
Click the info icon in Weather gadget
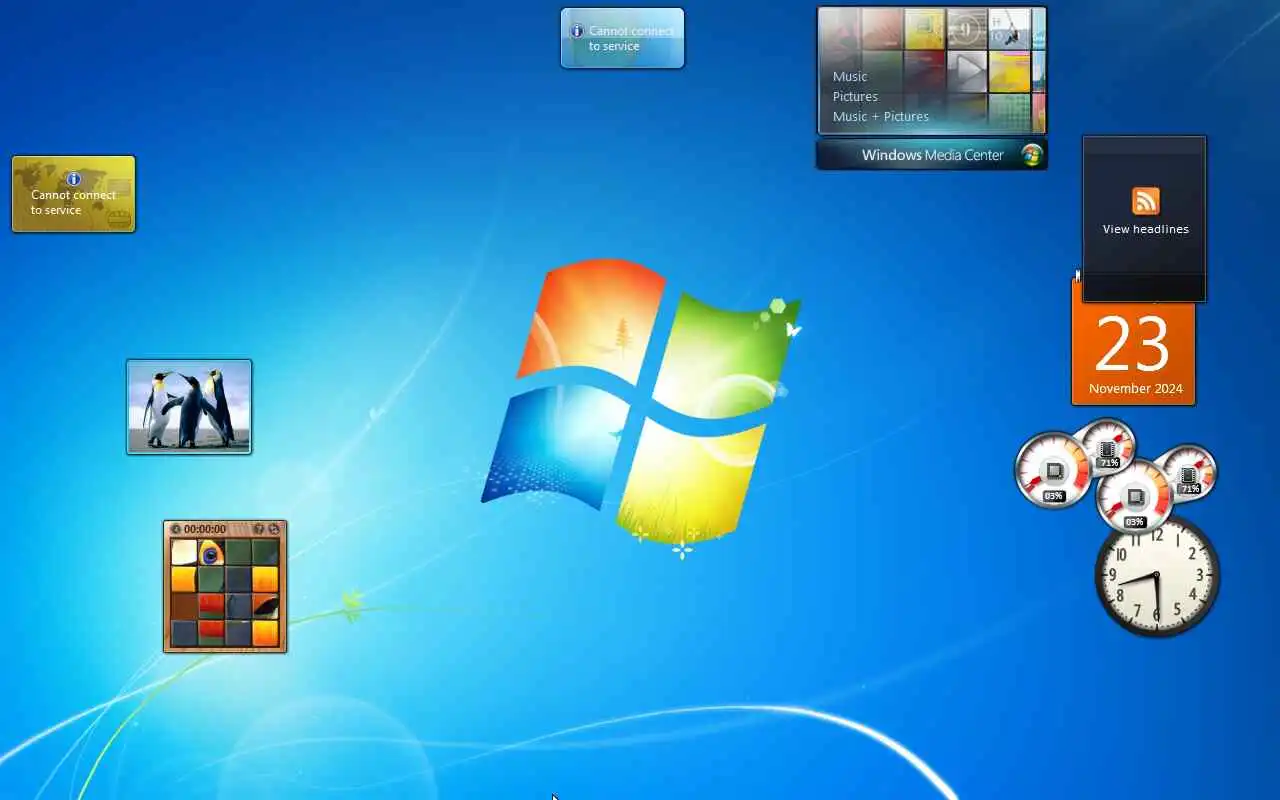tap(577, 31)
